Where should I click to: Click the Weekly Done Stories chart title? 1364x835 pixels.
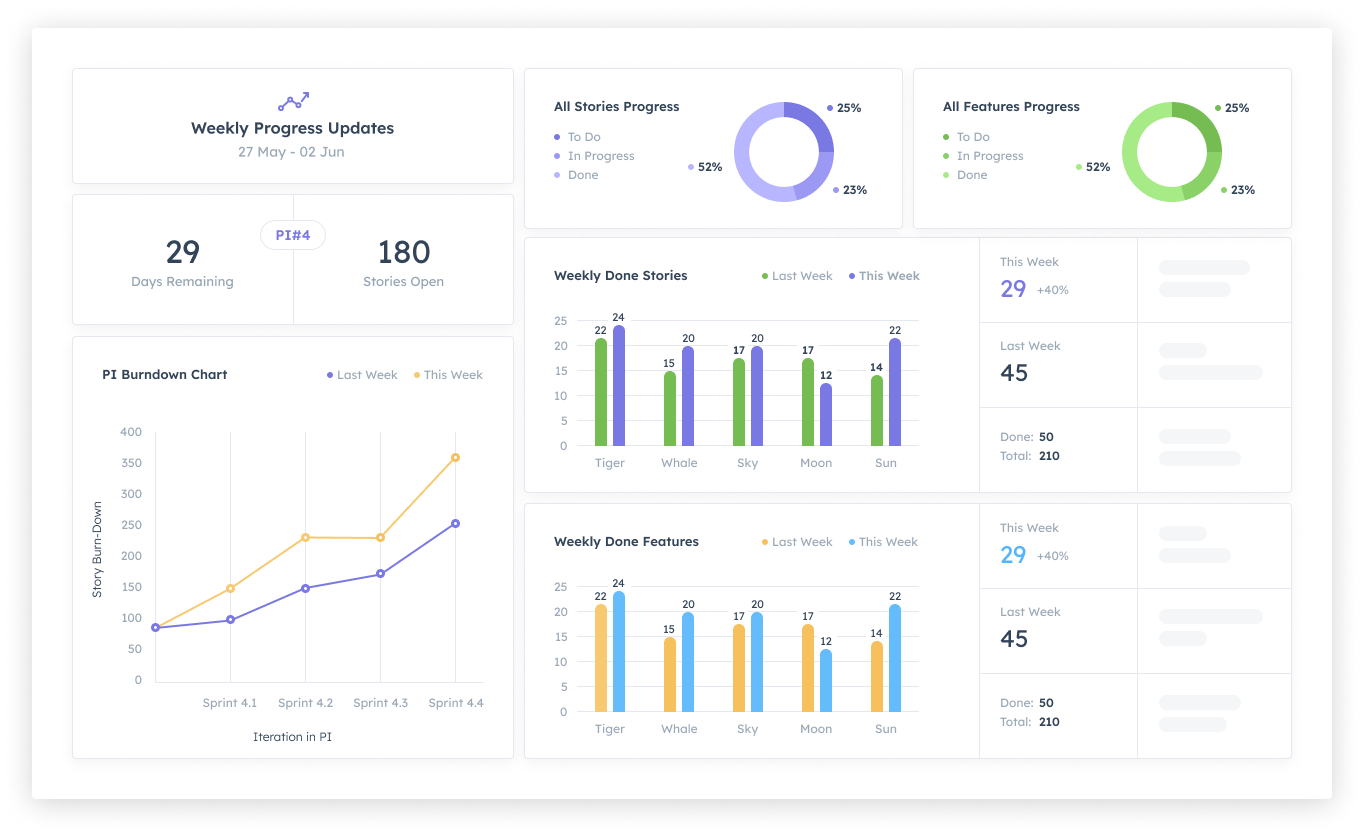coord(621,276)
